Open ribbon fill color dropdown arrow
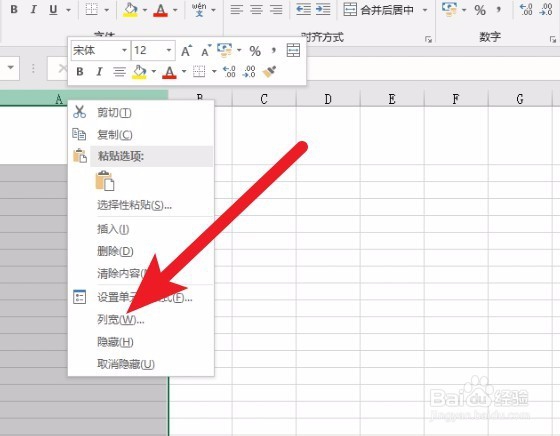This screenshot has height=436, width=560. coord(144,10)
